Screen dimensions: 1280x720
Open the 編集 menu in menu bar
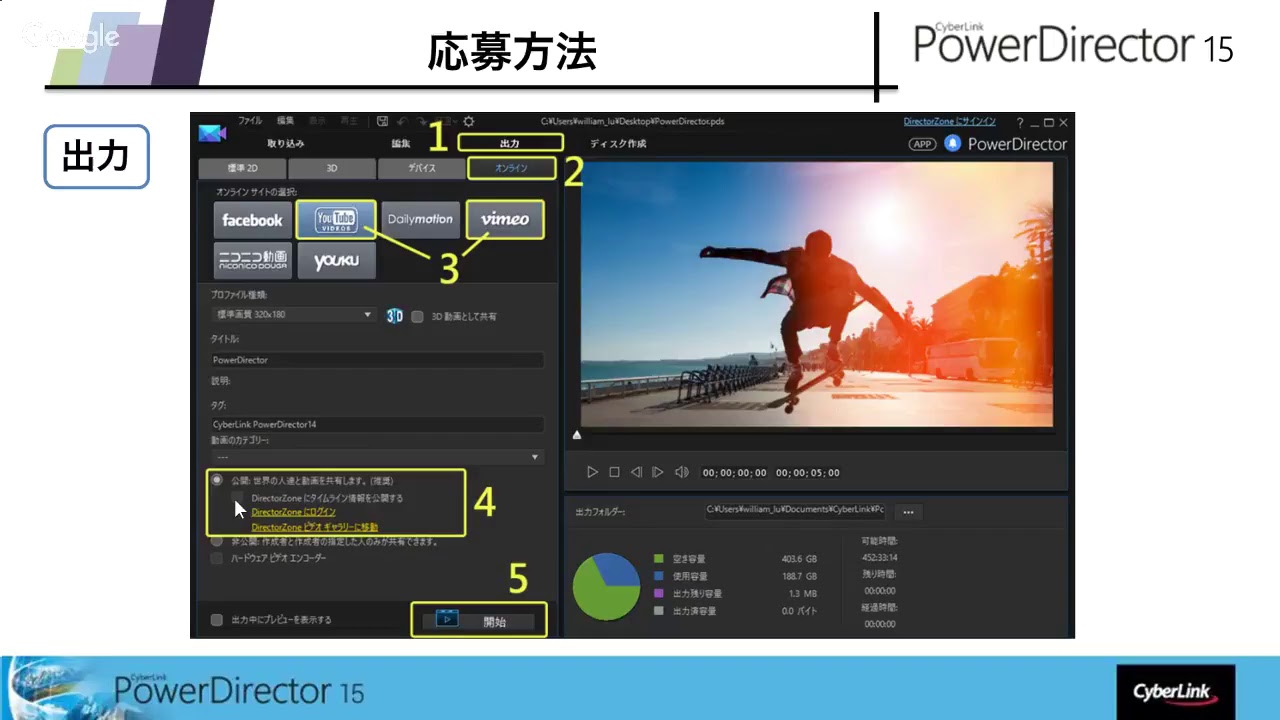[x=286, y=121]
